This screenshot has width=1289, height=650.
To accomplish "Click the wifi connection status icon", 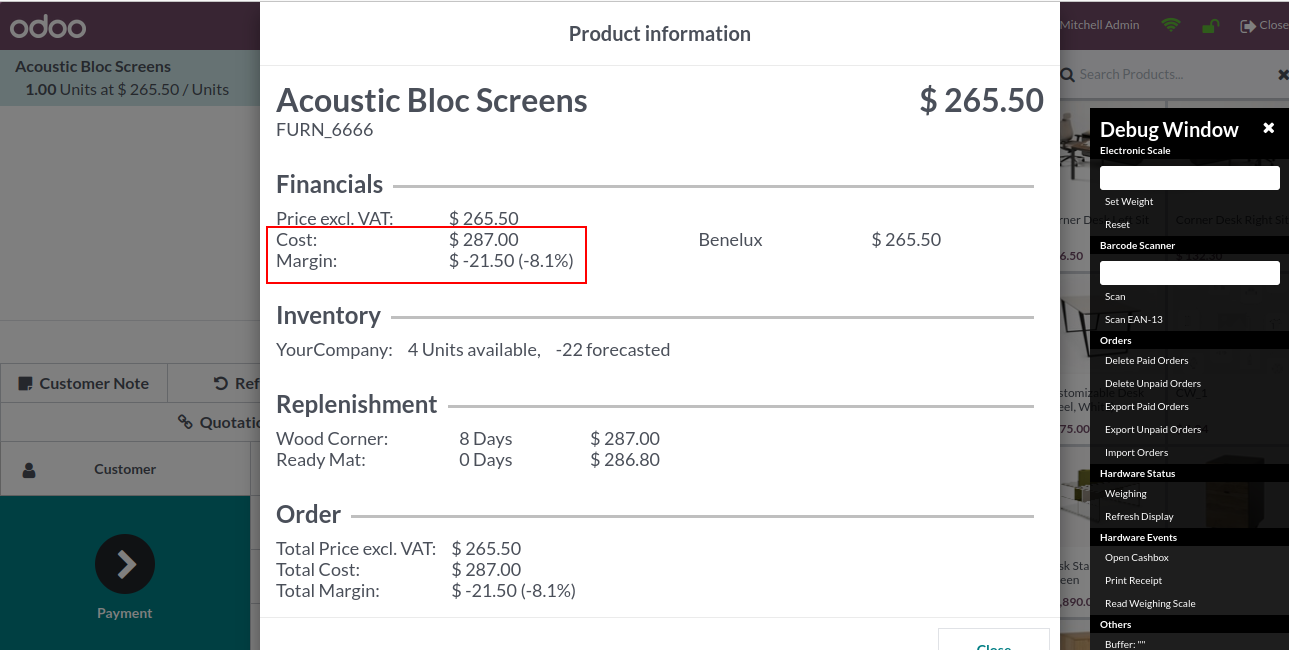I will tap(1171, 25).
